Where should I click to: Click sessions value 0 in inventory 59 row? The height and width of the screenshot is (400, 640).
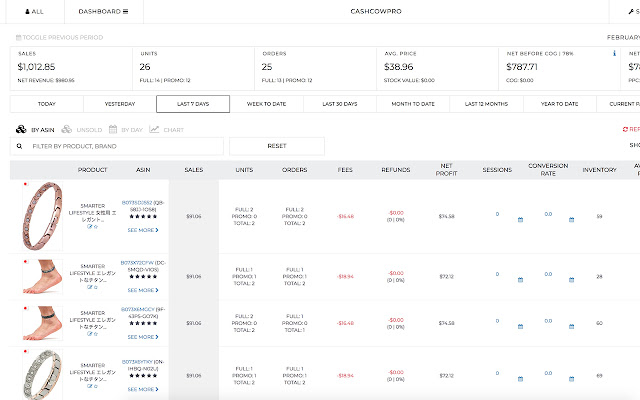[x=497, y=214]
